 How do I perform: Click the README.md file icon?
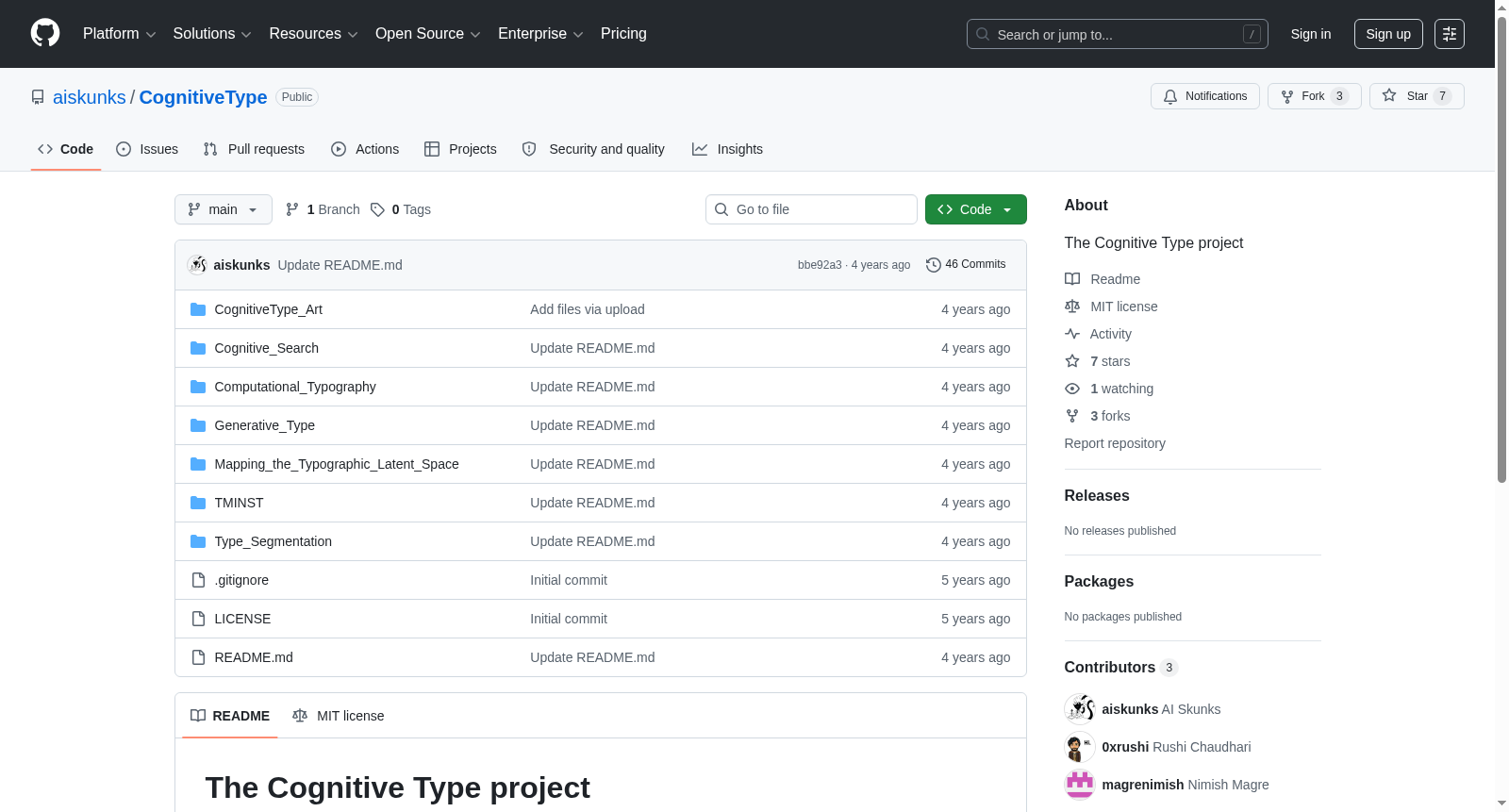pos(198,657)
